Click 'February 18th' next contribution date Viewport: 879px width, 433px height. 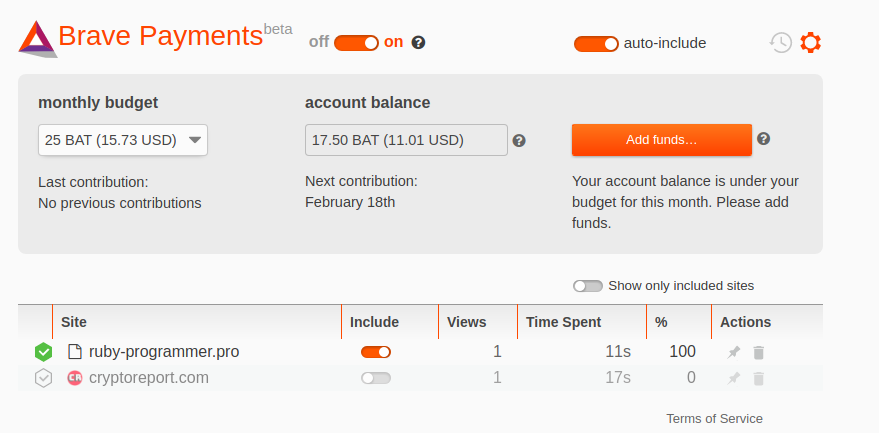350,202
